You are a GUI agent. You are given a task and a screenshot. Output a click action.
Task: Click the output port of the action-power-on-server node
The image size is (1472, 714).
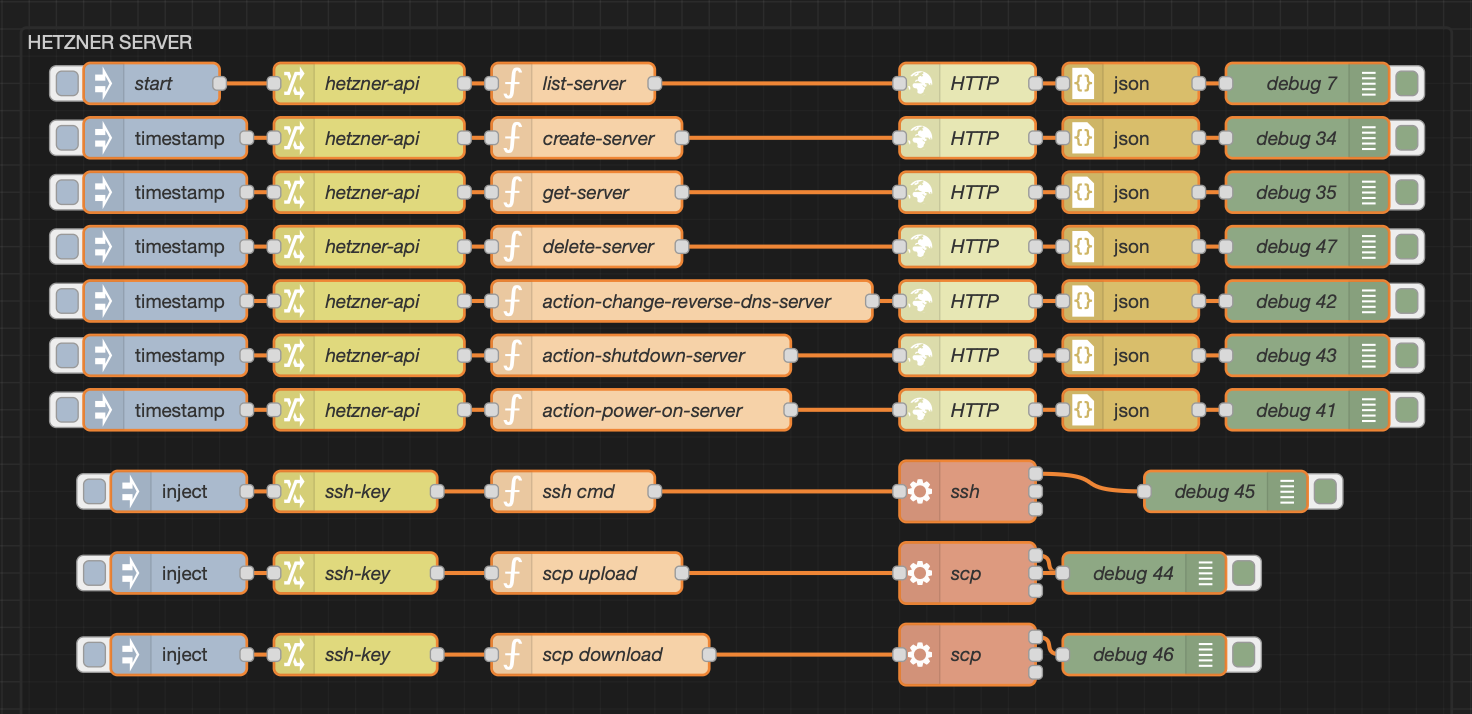pyautogui.click(x=791, y=410)
